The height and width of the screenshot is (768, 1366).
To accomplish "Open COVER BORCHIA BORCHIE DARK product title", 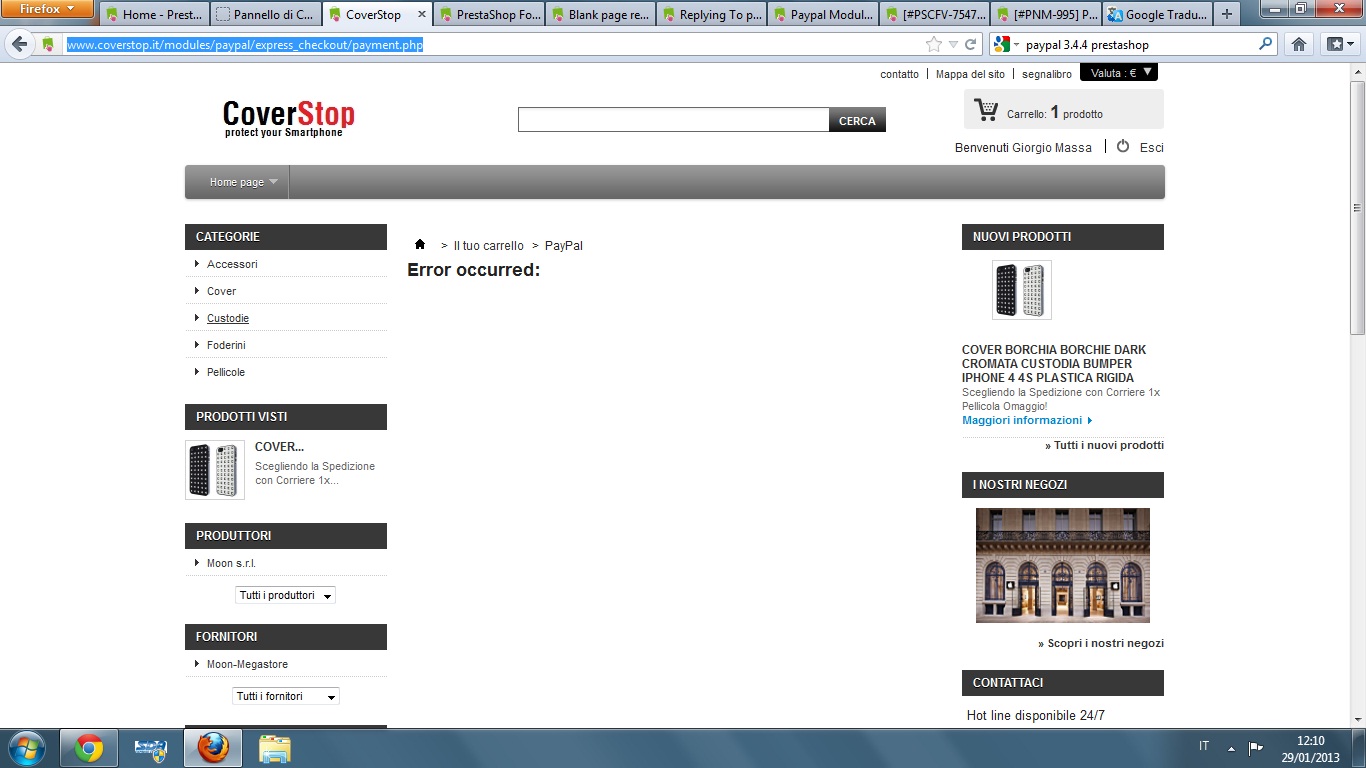I will point(1054,364).
